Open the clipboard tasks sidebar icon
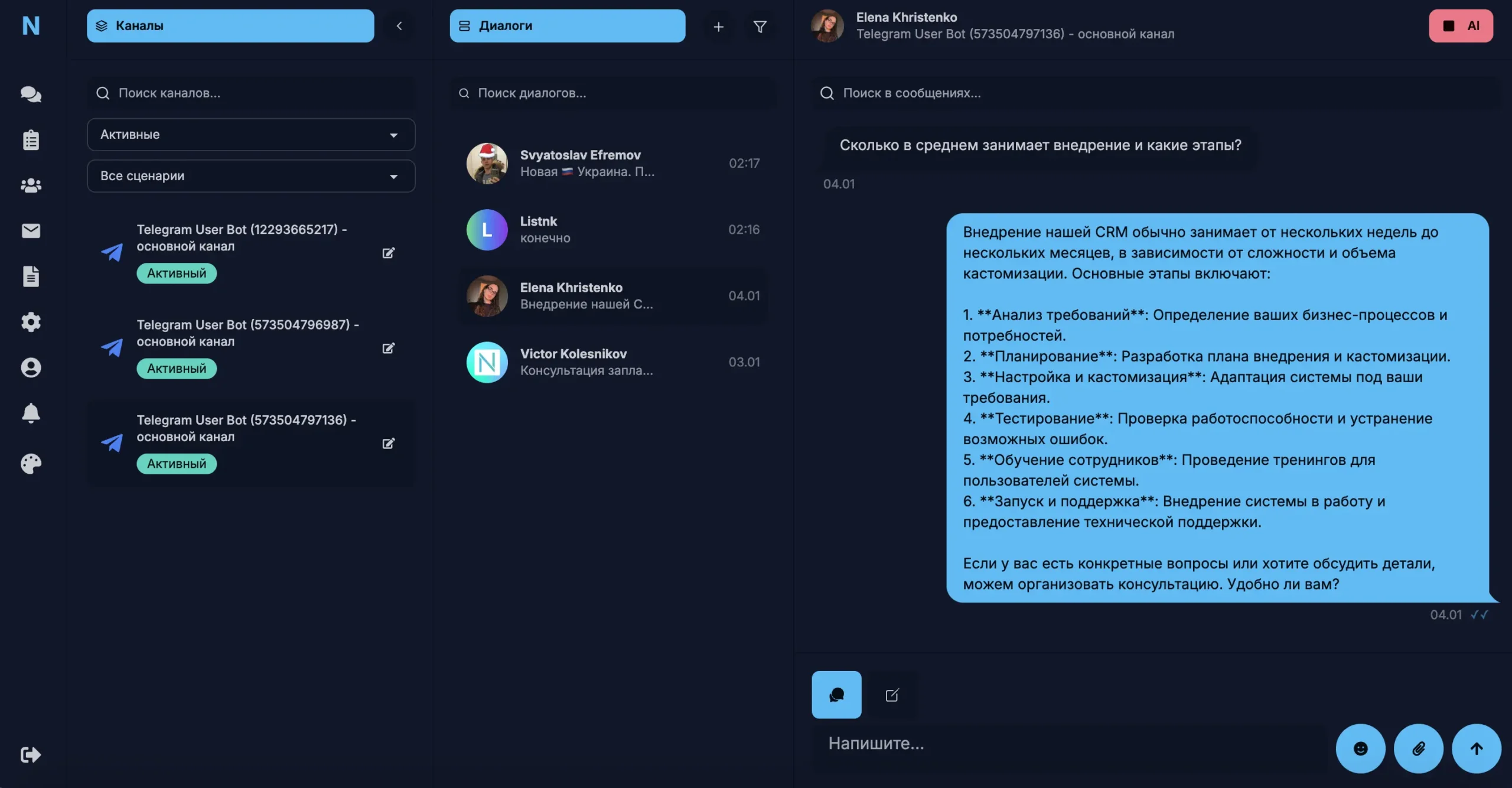Screen dimensions: 1512x788 pos(31,140)
